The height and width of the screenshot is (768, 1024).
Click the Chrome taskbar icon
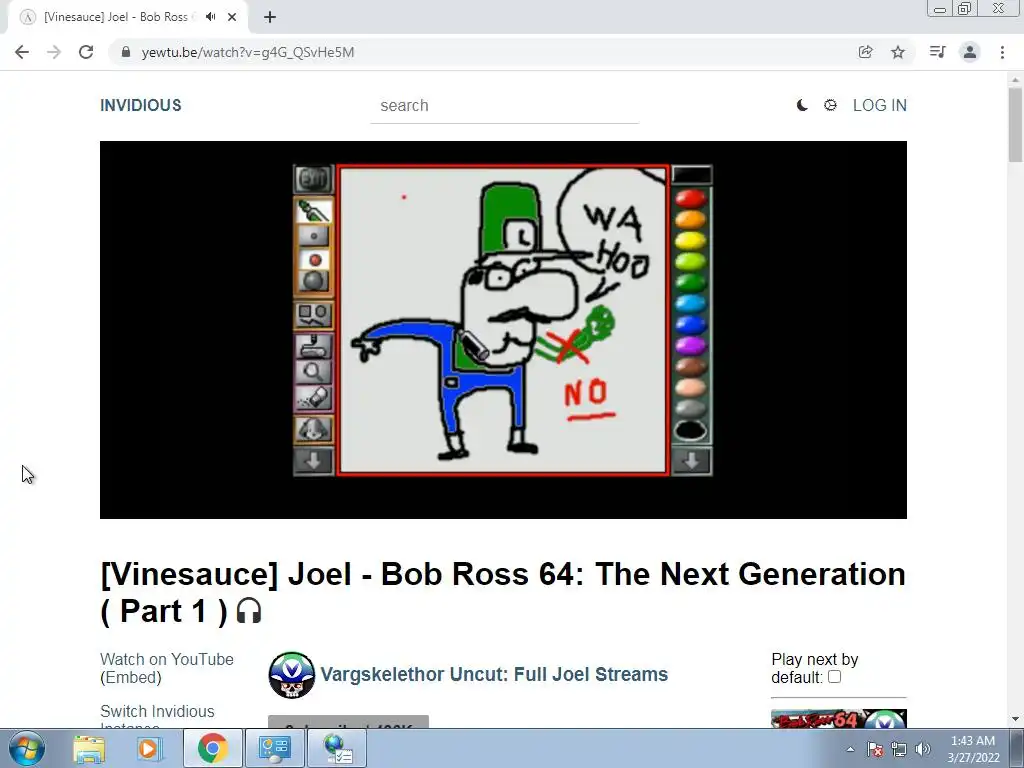click(213, 748)
